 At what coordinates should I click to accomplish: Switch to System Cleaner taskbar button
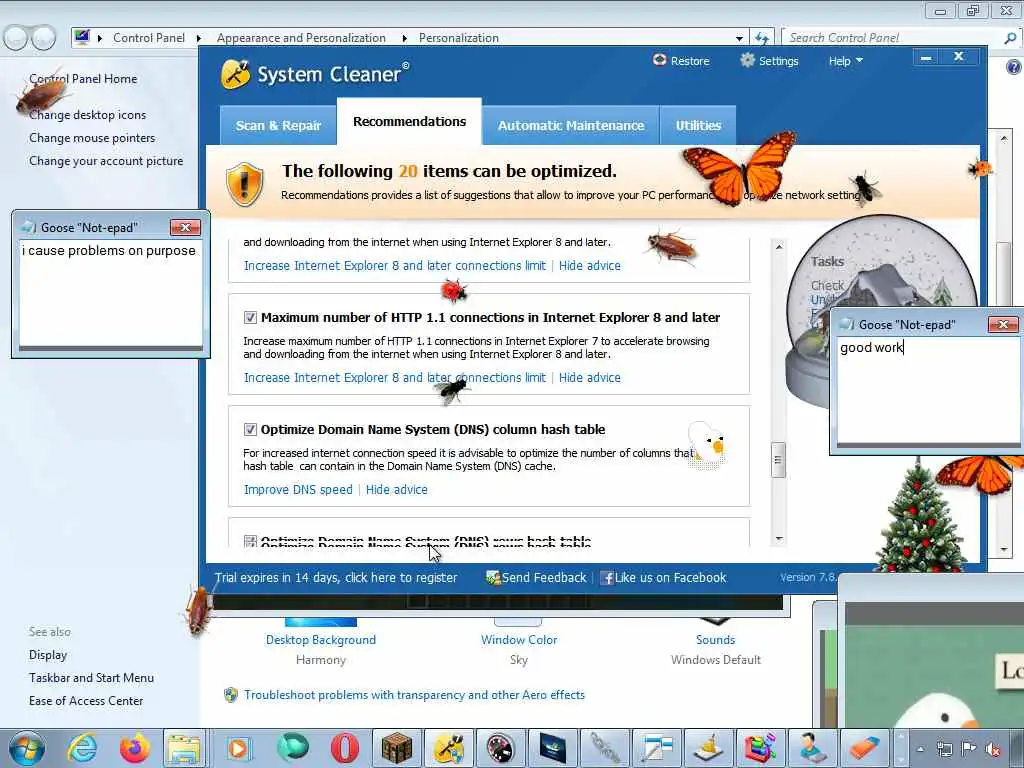pos(449,748)
